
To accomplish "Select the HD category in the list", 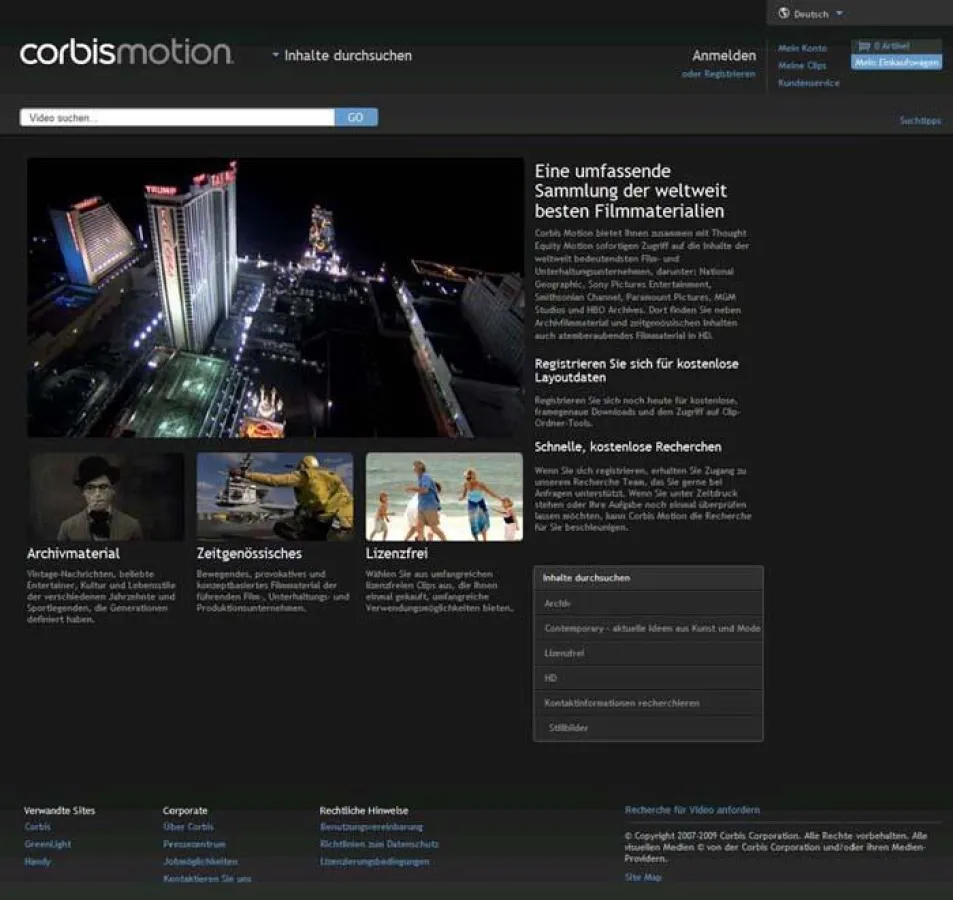I will pyautogui.click(x=648, y=677).
